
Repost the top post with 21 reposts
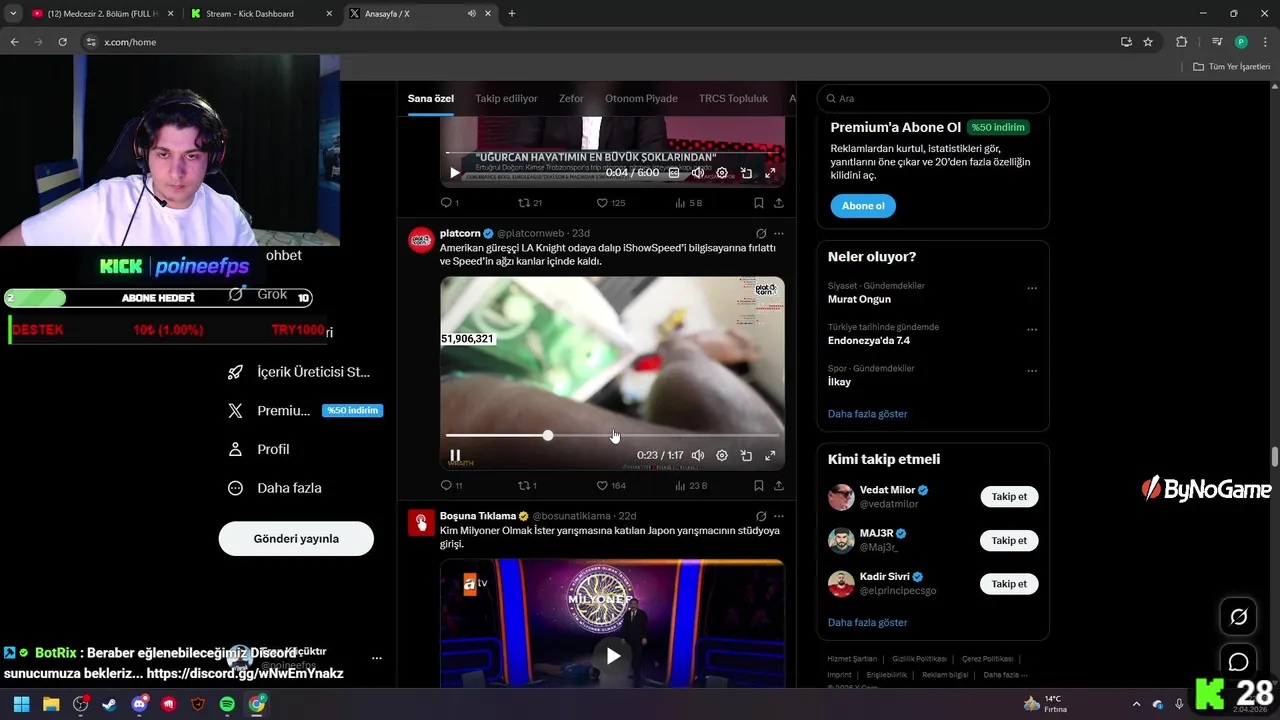[529, 203]
